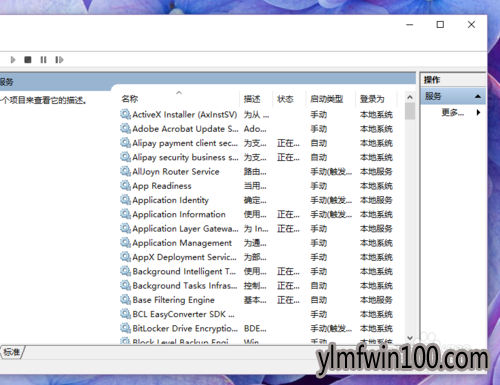
Task: Sort services by the 描述 column header
Action: pyautogui.click(x=252, y=99)
